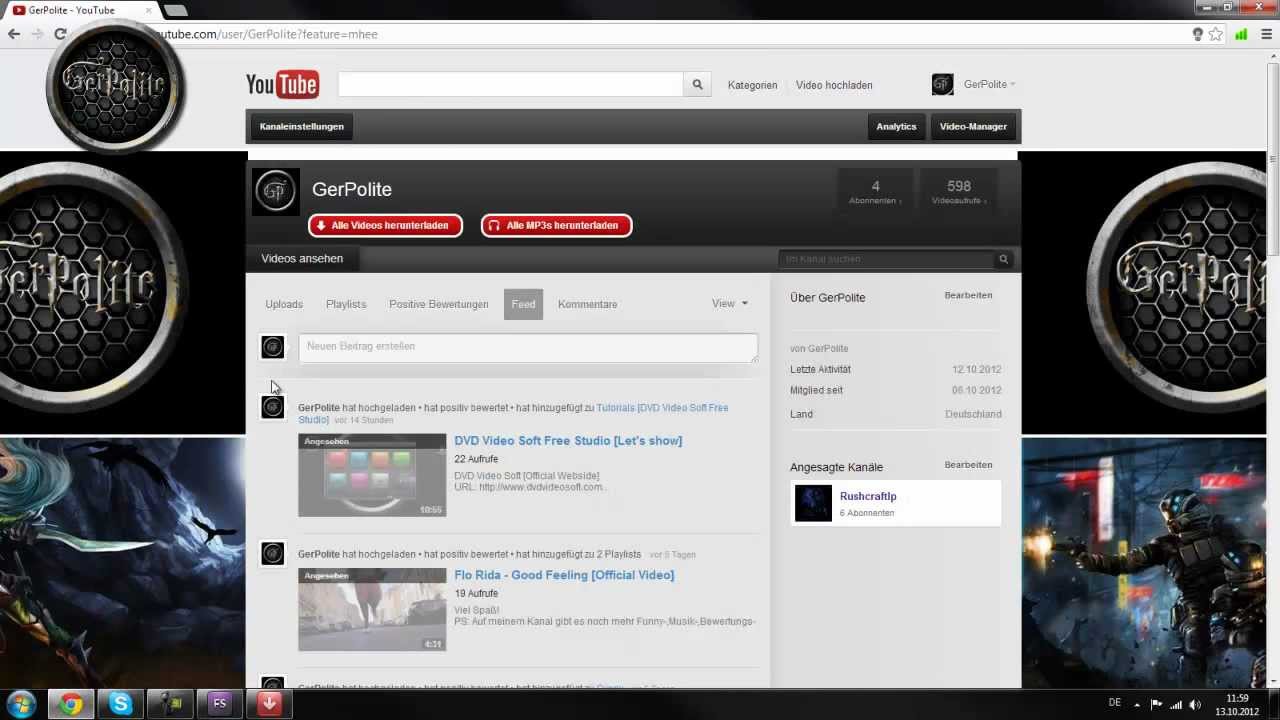Image resolution: width=1280 pixels, height=720 pixels.
Task: Open Skype from the taskbar
Action: [x=120, y=704]
